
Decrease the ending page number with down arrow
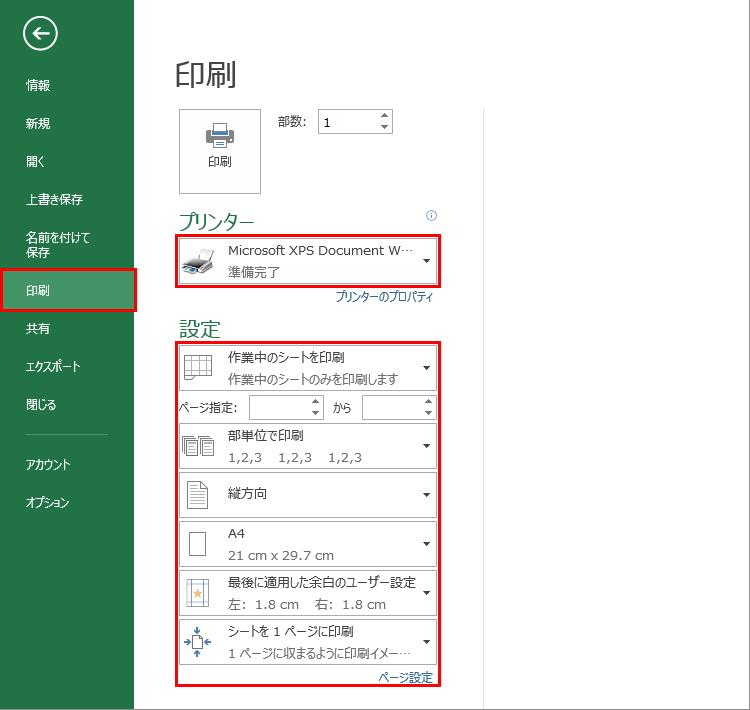point(429,413)
